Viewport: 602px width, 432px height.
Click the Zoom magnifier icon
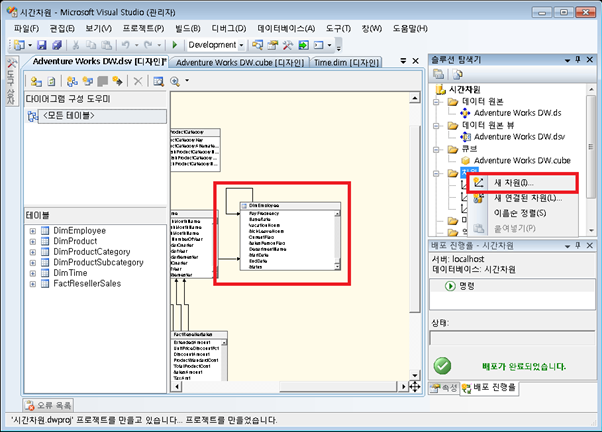(x=175, y=81)
